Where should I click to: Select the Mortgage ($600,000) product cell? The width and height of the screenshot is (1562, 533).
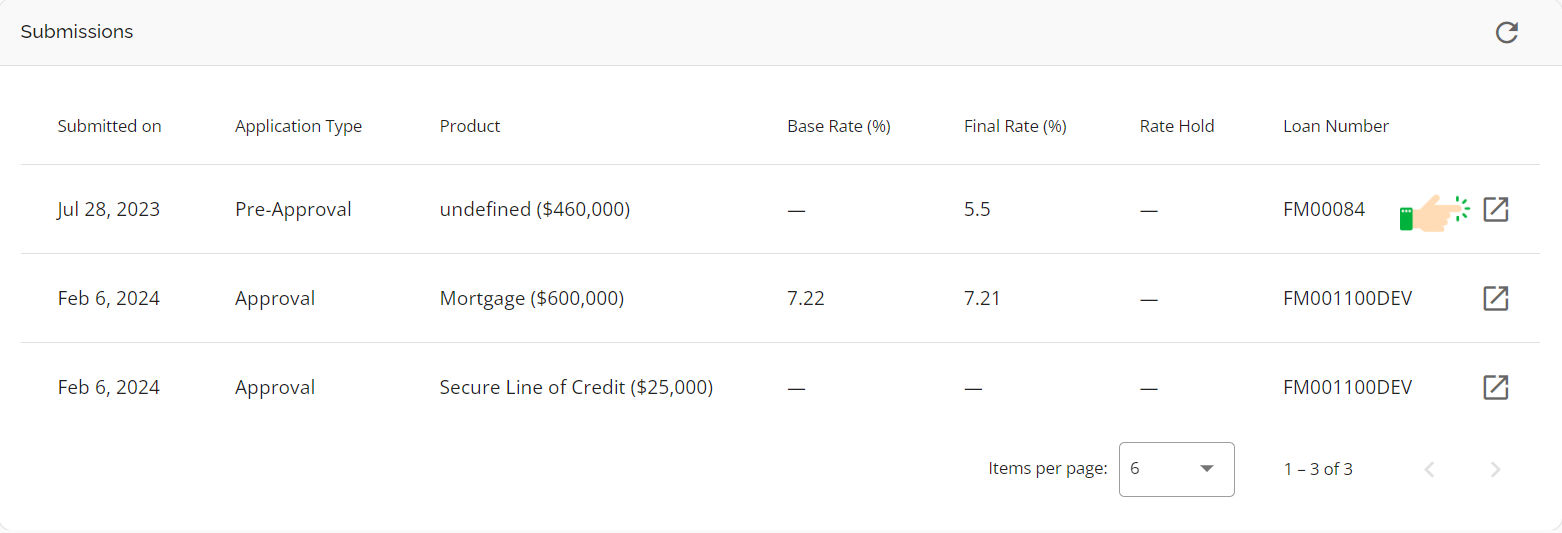click(x=531, y=298)
